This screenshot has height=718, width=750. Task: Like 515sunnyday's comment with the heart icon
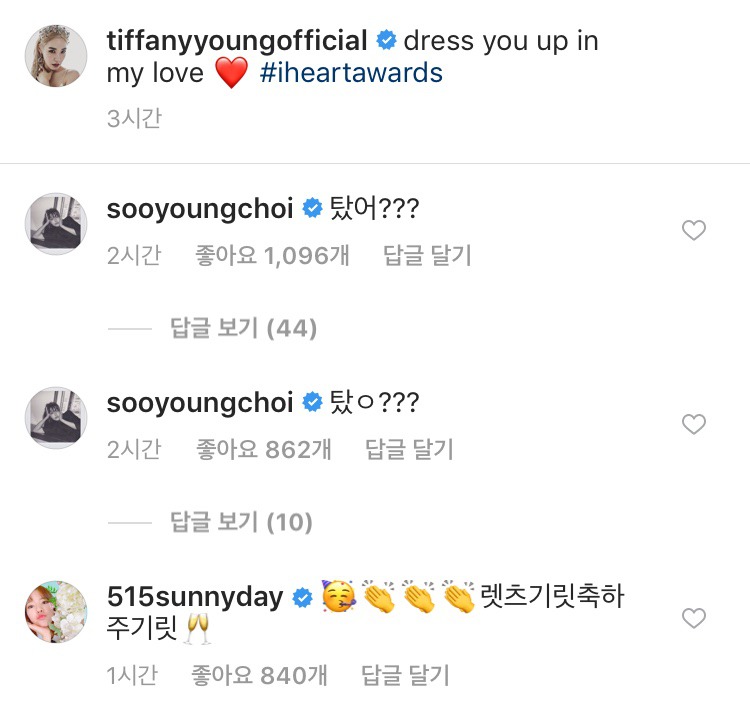694,618
